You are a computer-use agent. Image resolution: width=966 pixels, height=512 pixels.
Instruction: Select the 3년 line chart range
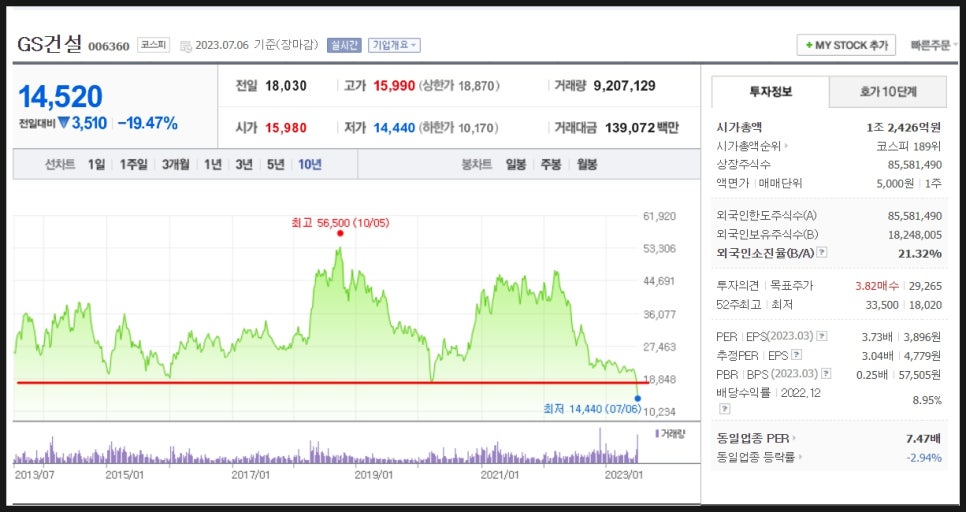point(244,165)
